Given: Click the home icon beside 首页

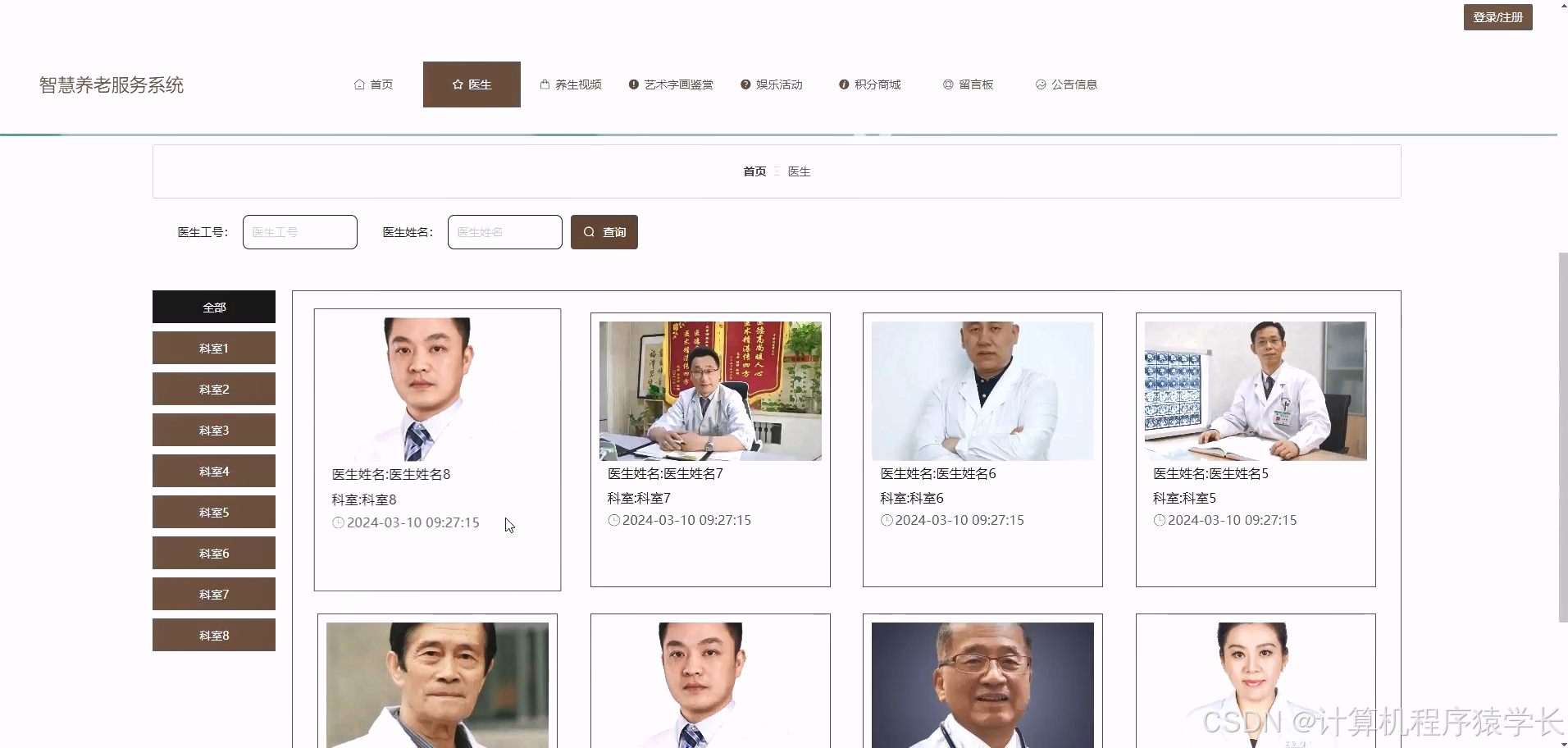Looking at the screenshot, I should [x=359, y=84].
